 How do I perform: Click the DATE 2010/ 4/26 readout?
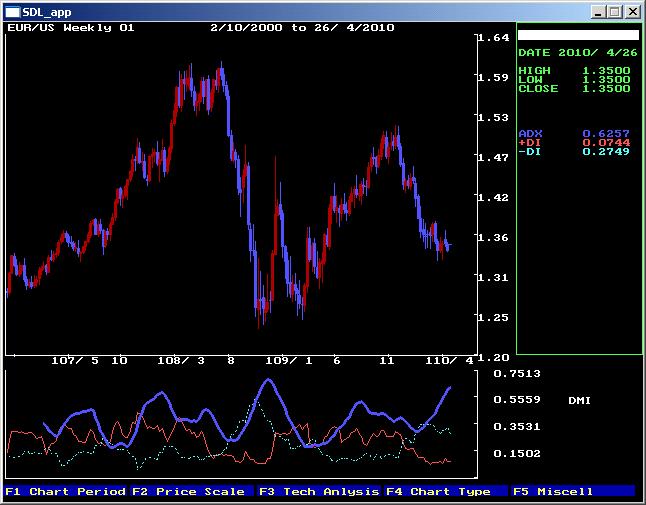578,53
